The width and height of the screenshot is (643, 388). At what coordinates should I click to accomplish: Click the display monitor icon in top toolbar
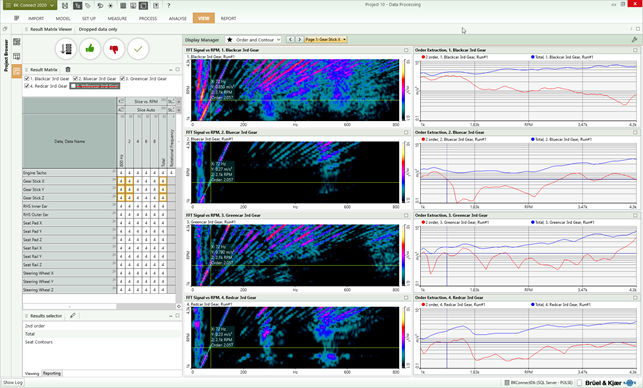point(133,5)
